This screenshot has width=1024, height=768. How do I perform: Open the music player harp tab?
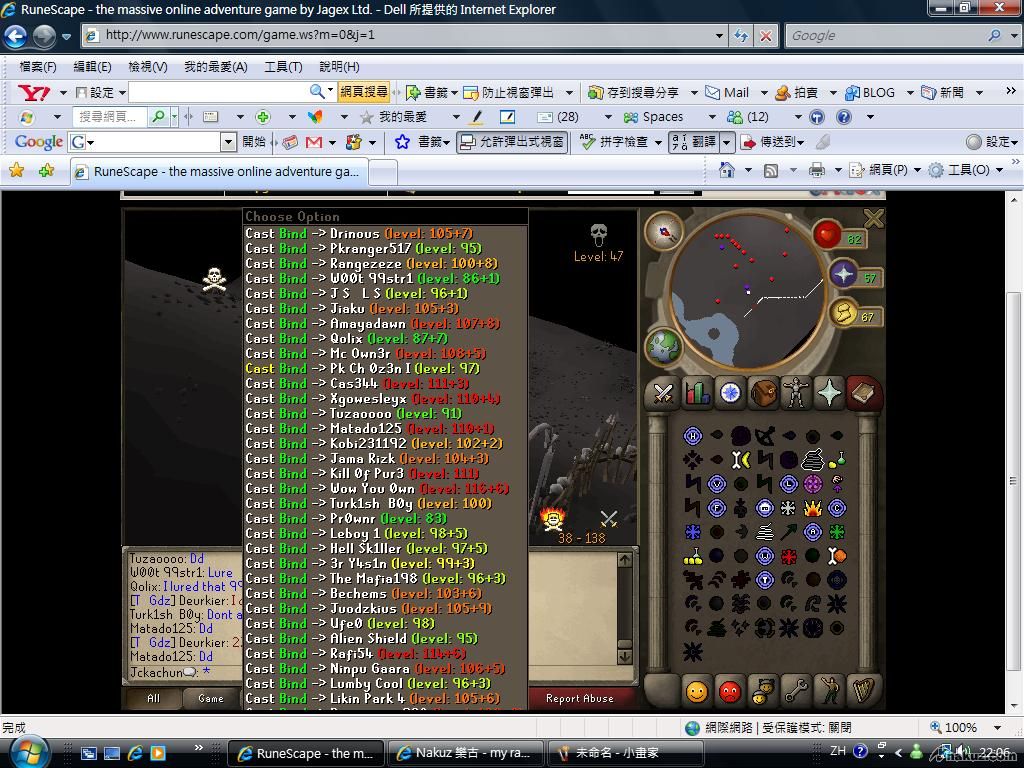(x=863, y=691)
